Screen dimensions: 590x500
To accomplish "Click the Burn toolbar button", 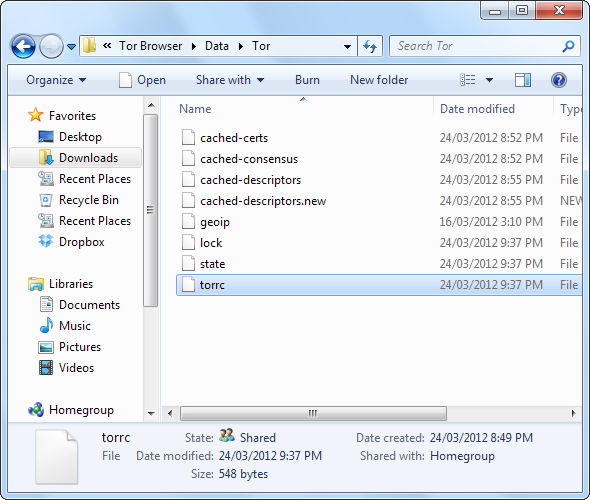I will [307, 80].
